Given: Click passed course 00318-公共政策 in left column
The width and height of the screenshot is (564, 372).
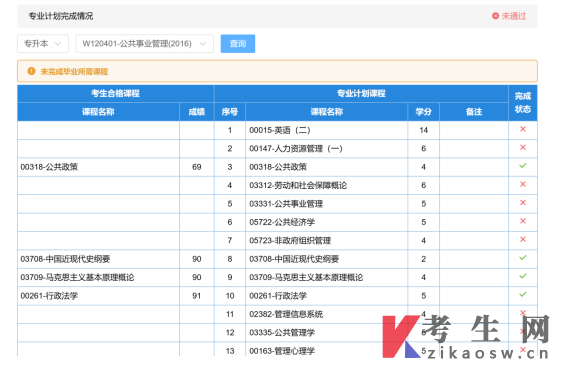Looking at the screenshot, I should click(x=49, y=167).
